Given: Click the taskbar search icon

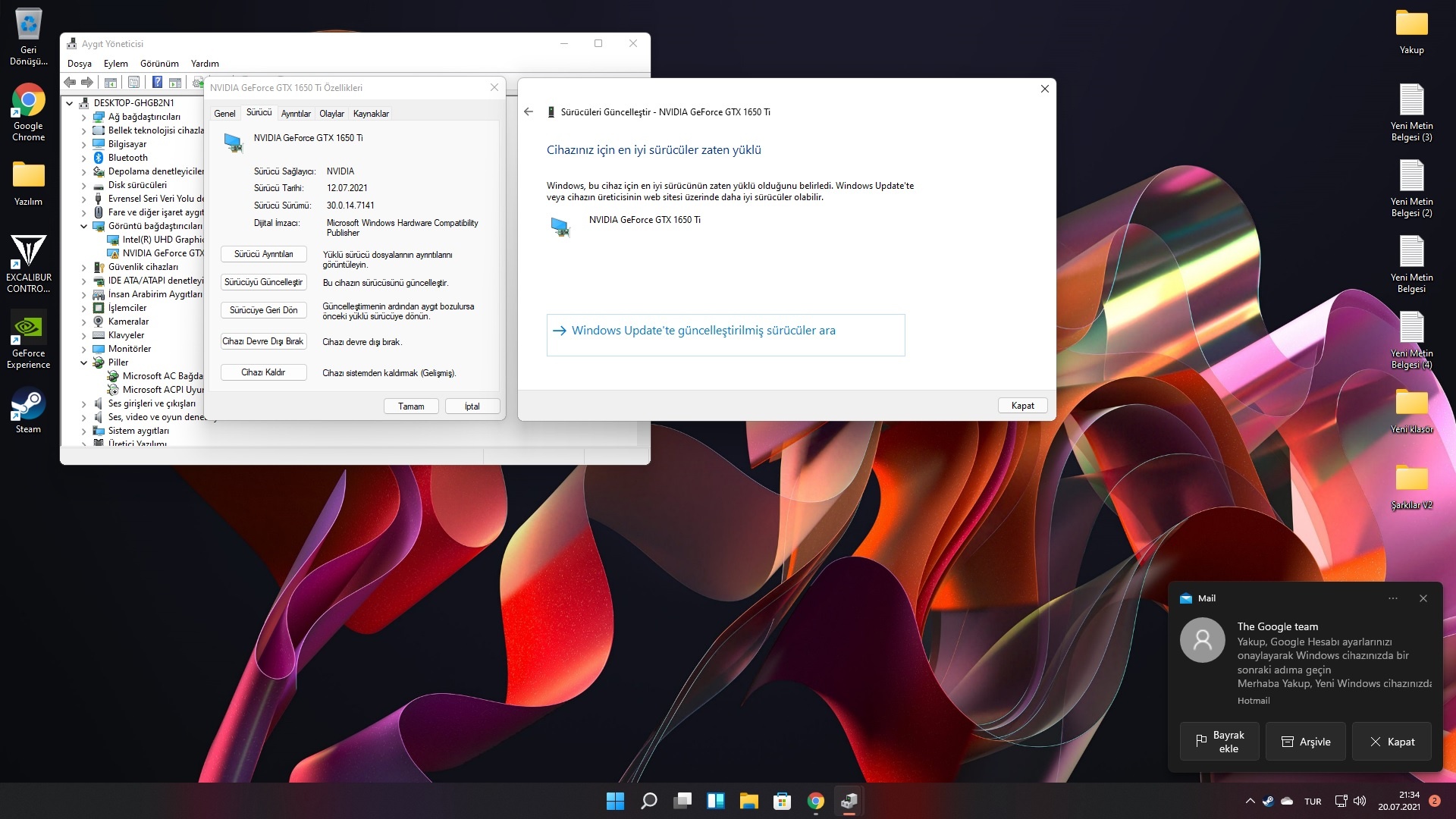Looking at the screenshot, I should click(x=649, y=801).
